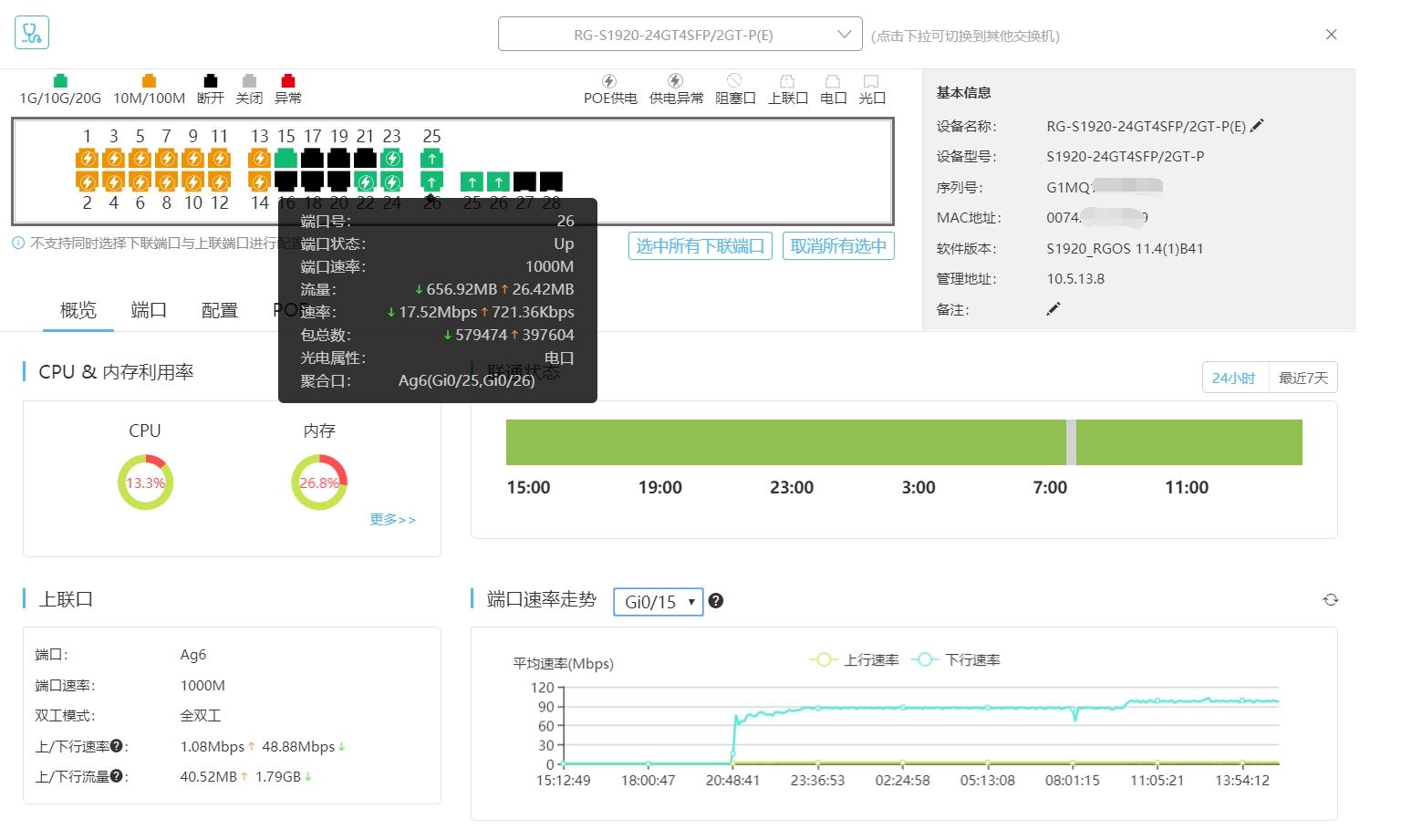Click the grey gap in connectivity bar
1401x840 pixels.
point(1071,442)
